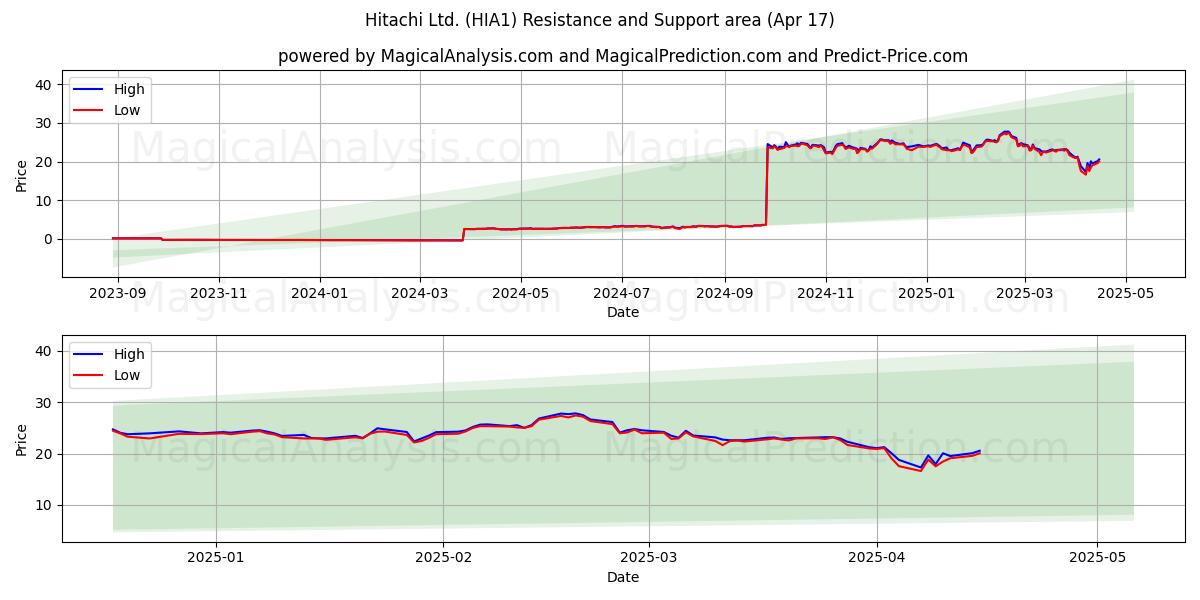The height and width of the screenshot is (600, 1200).
Task: Click the '2025-04' x-axis label in the bottom chart
Action: coord(877,558)
